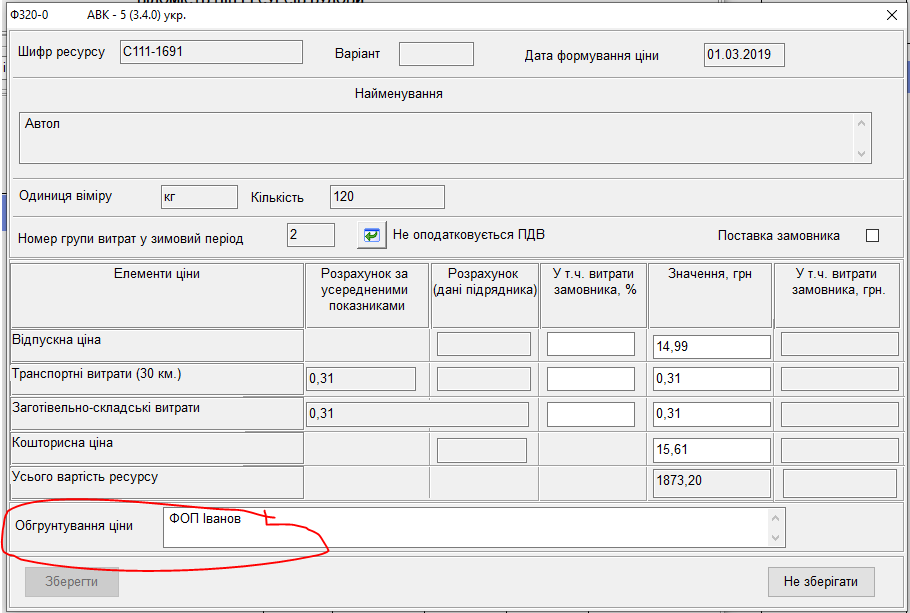Click the up arrow in the Обгрунтування ціни scrollbar
Image resolution: width=910 pixels, height=613 pixels.
point(775,518)
